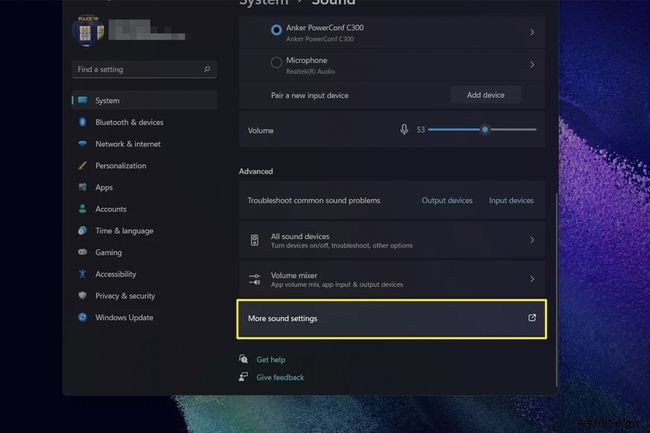650x433 pixels.
Task: Go to Windows Update section
Action: [x=126, y=318]
